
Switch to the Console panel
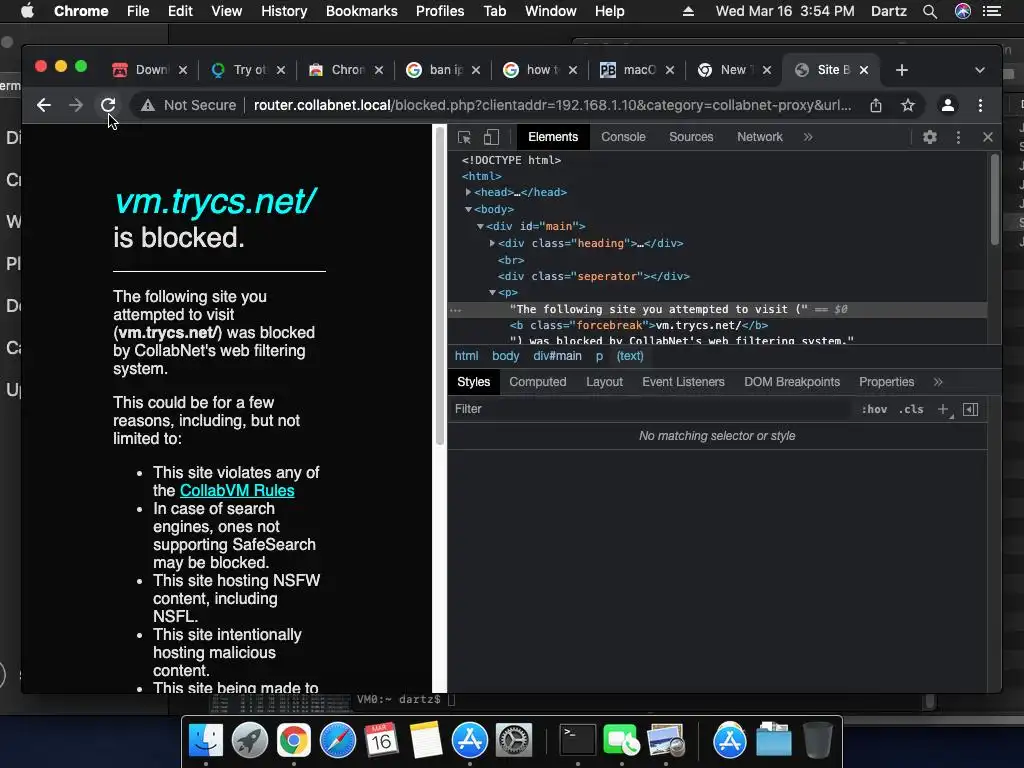point(623,137)
